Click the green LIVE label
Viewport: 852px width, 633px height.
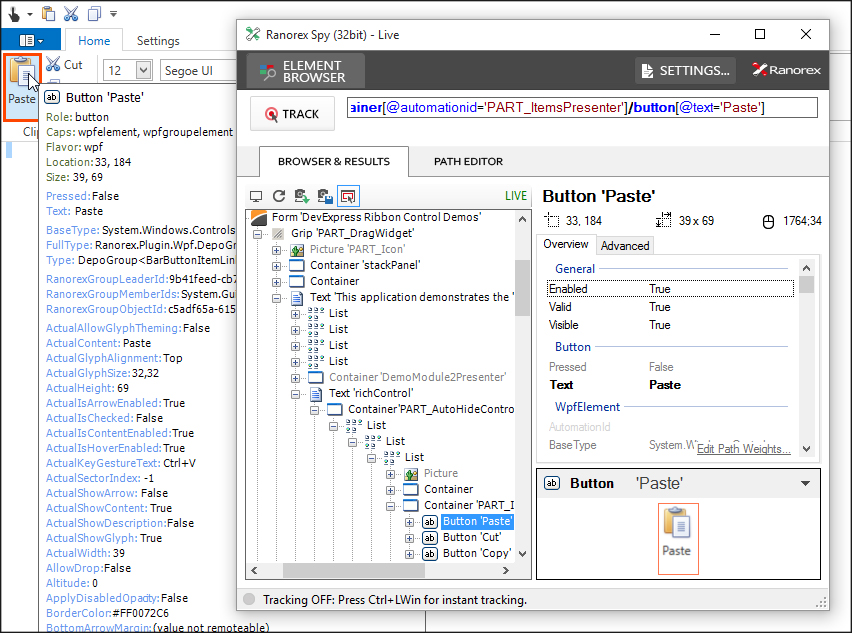pyautogui.click(x=516, y=196)
